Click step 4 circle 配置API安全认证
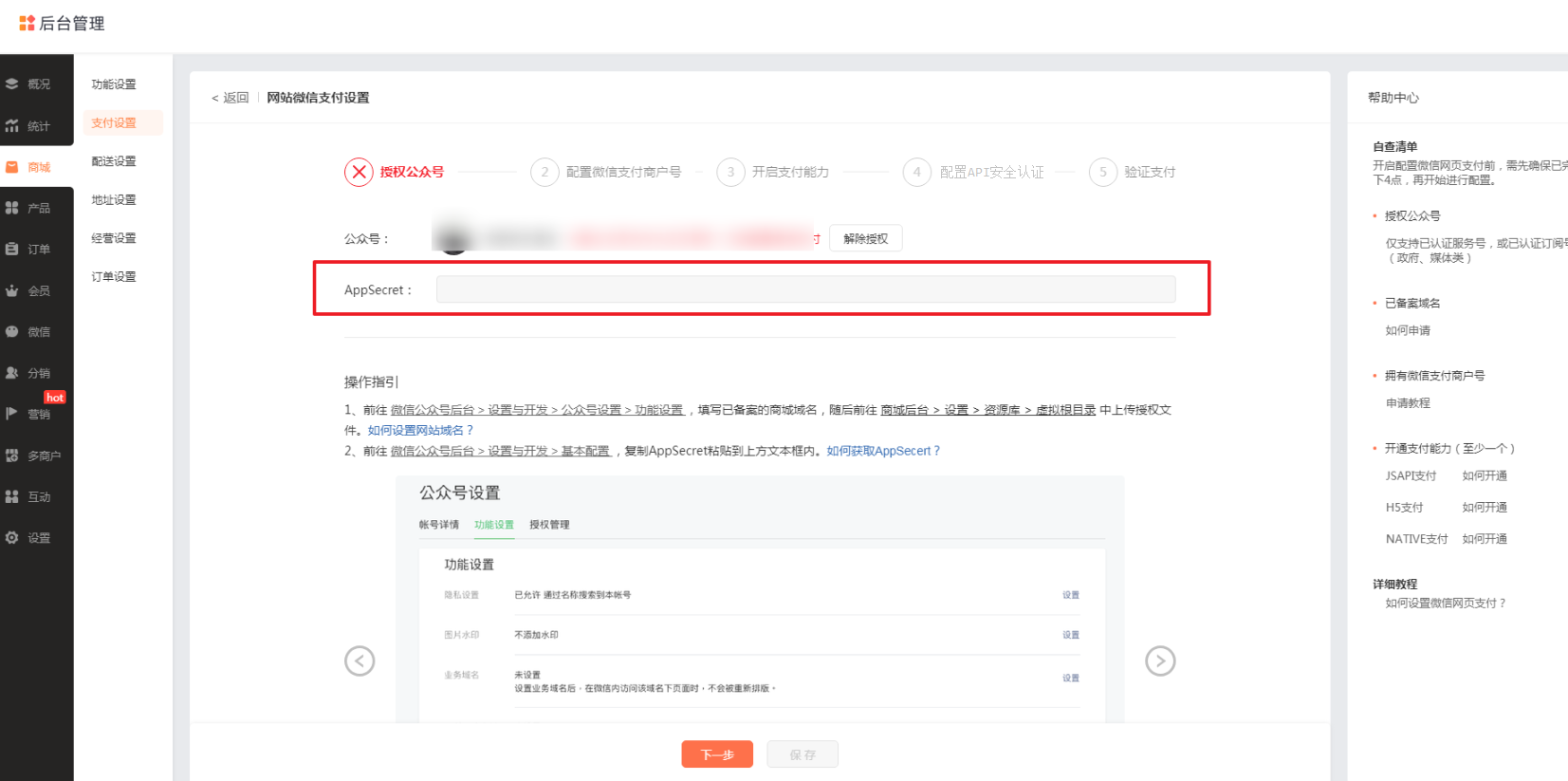 pyautogui.click(x=916, y=172)
